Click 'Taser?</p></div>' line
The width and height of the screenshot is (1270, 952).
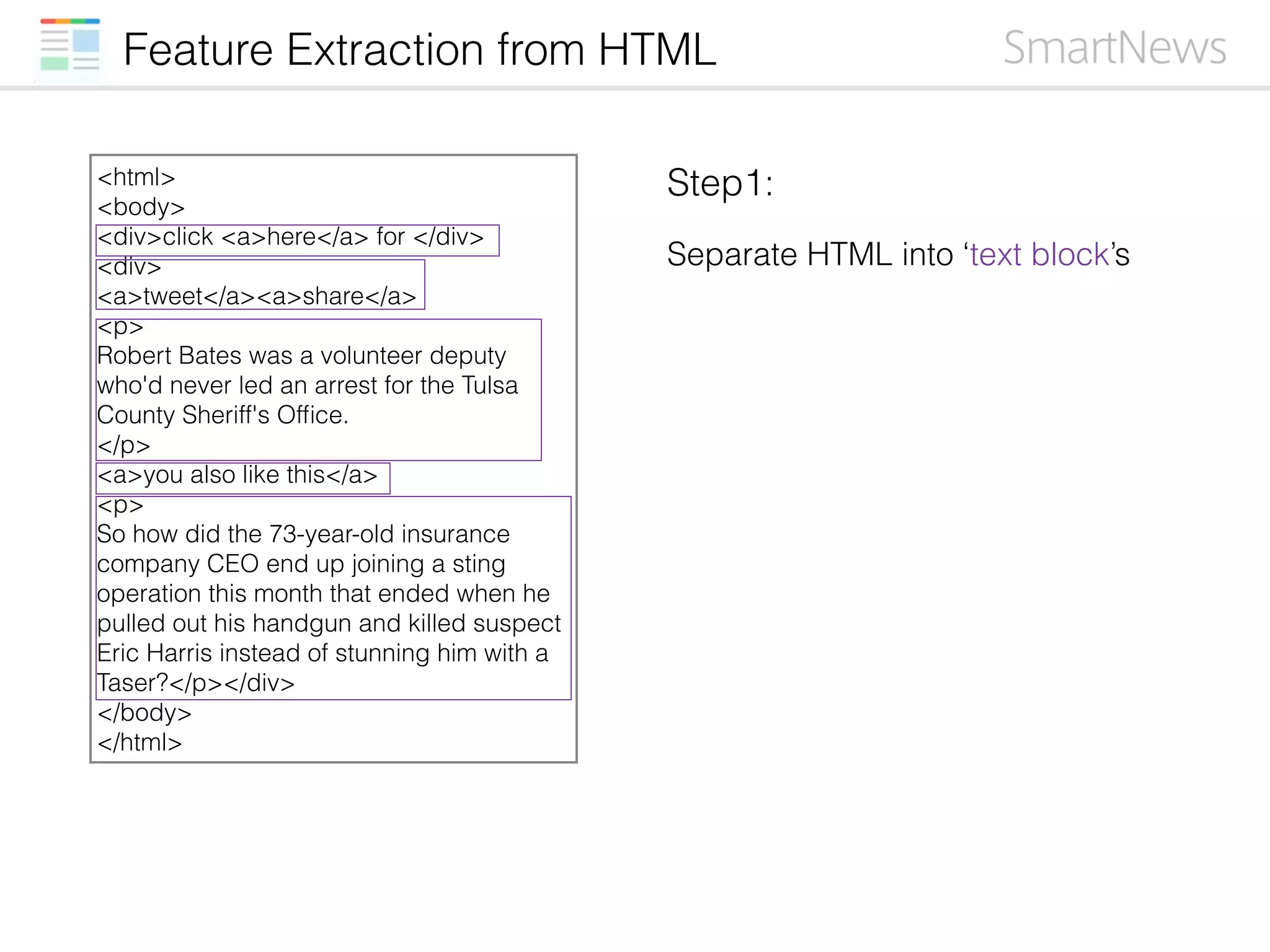click(x=196, y=683)
